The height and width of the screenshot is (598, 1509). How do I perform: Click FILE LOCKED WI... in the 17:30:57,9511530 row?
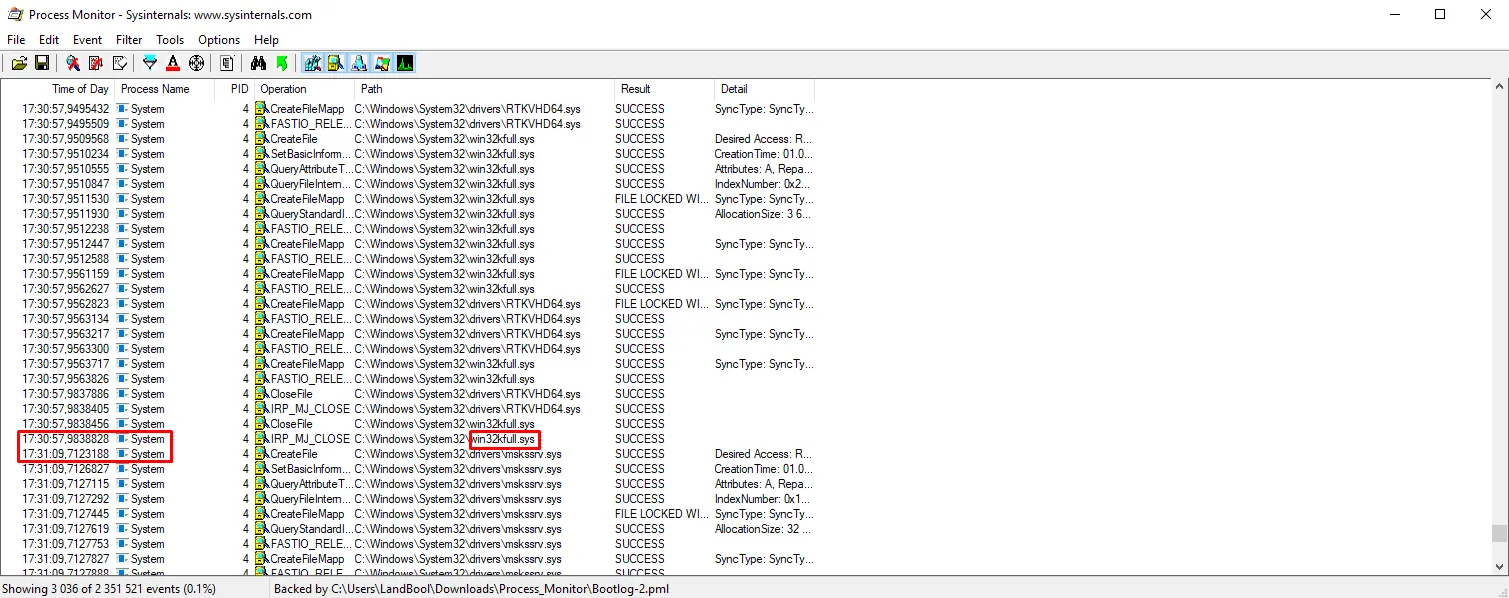point(662,199)
